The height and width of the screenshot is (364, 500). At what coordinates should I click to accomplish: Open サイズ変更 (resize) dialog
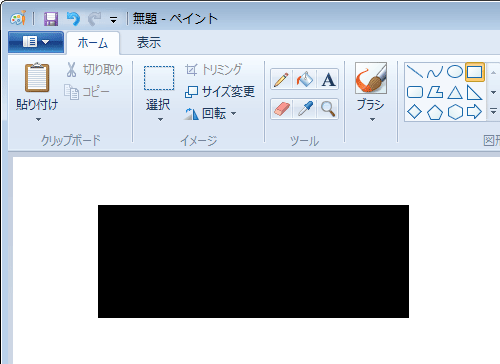(220, 92)
